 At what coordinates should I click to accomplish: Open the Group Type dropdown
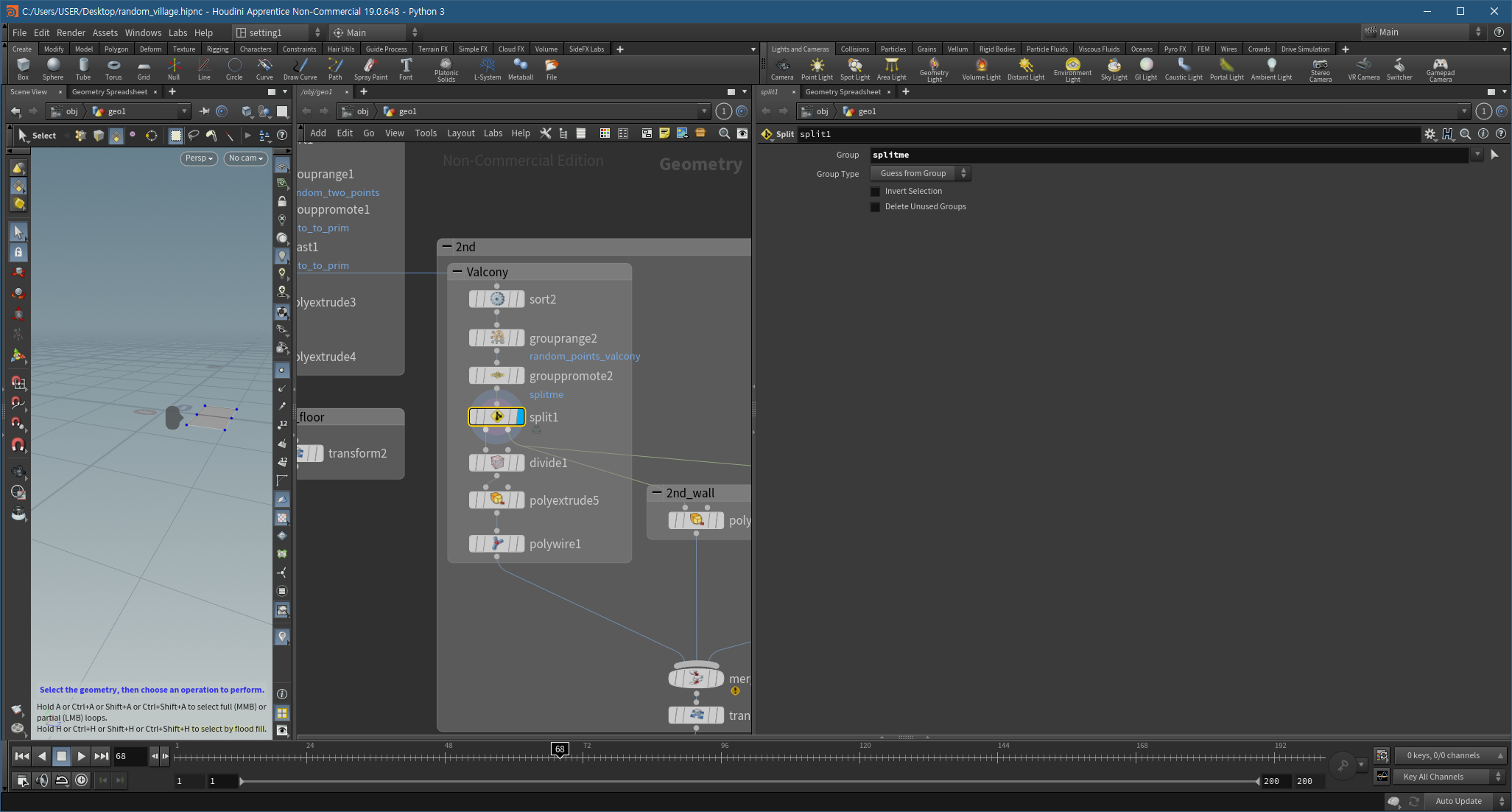[921, 173]
